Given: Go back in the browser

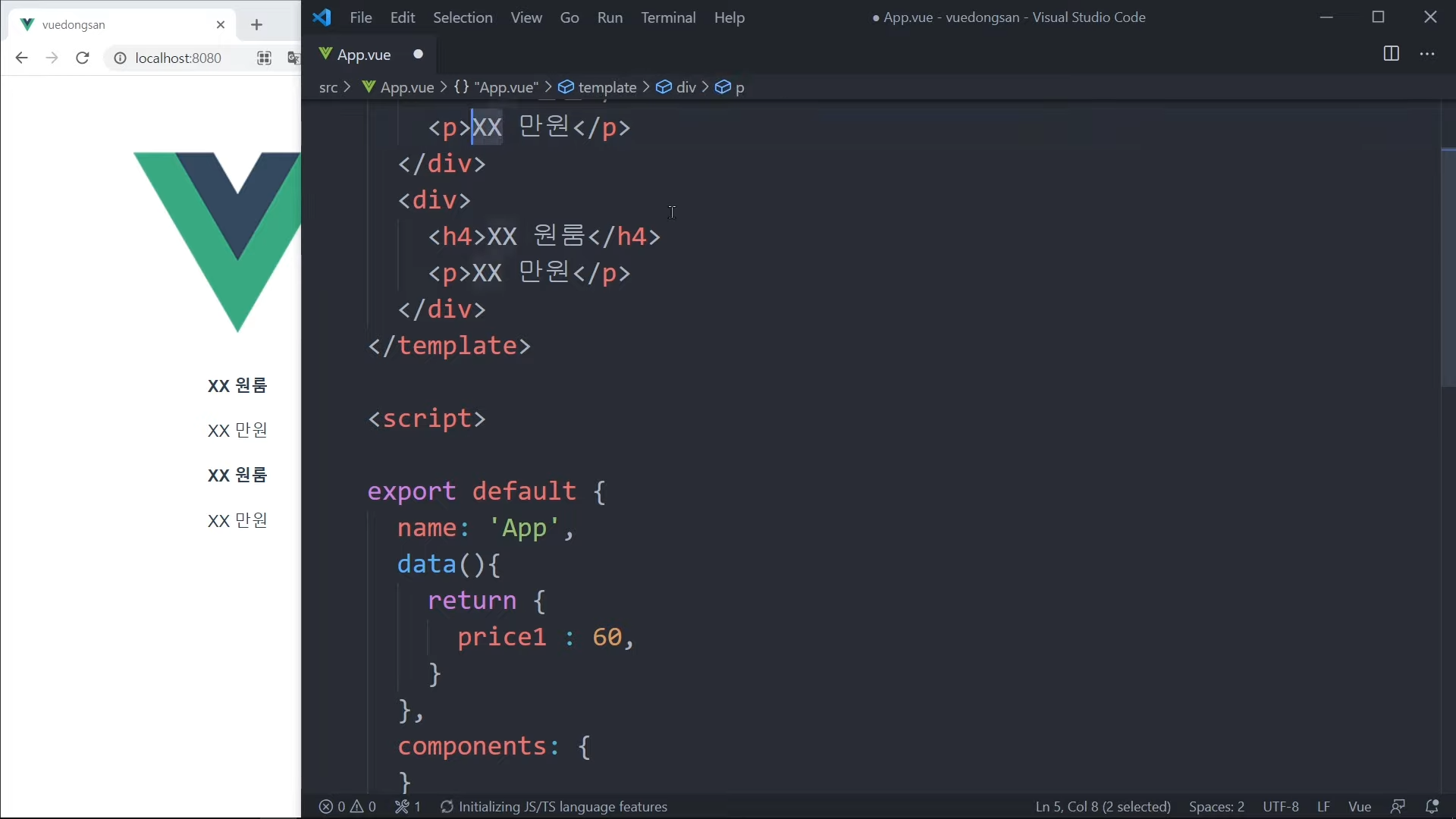Looking at the screenshot, I should click(x=21, y=58).
